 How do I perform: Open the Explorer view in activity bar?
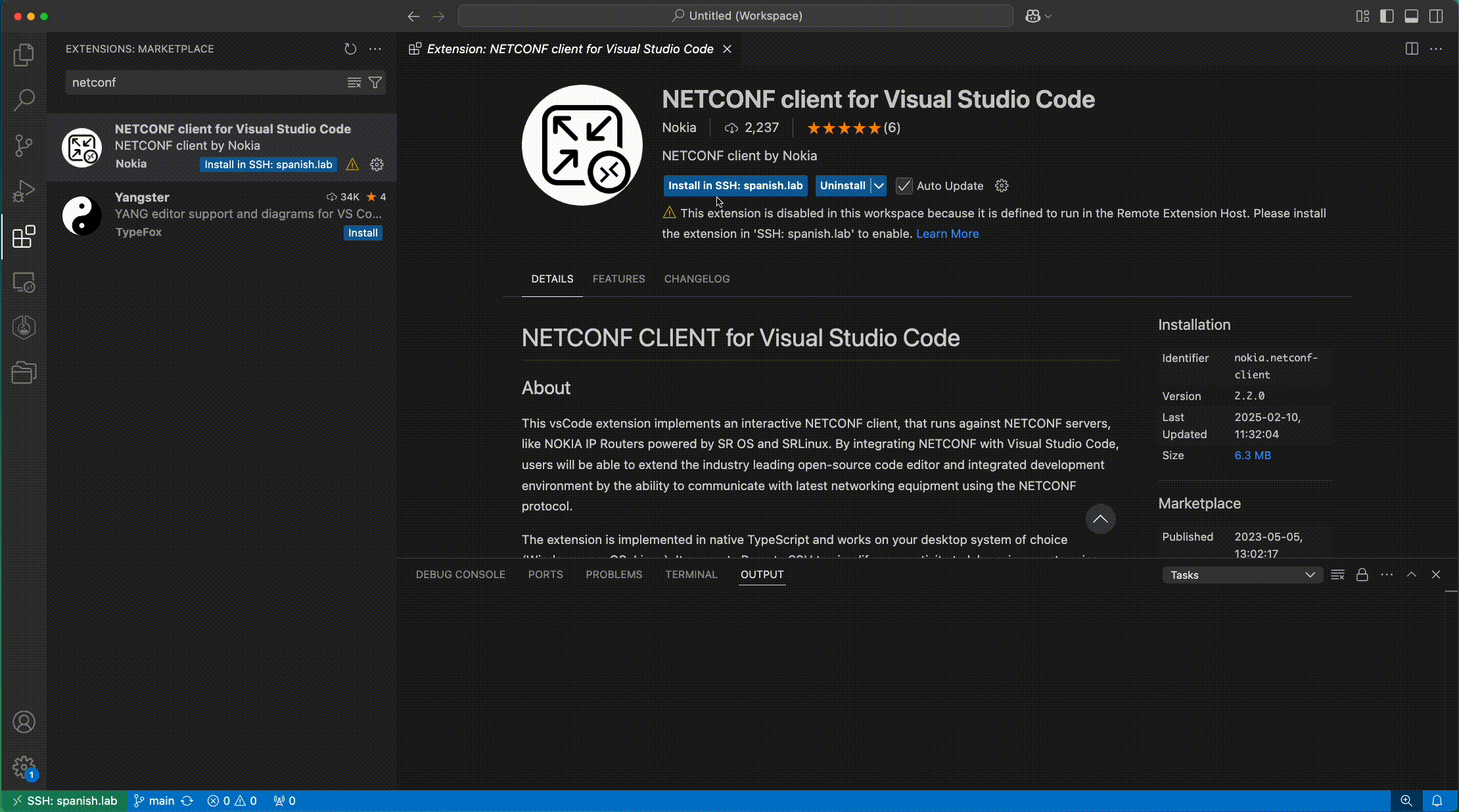(x=24, y=55)
